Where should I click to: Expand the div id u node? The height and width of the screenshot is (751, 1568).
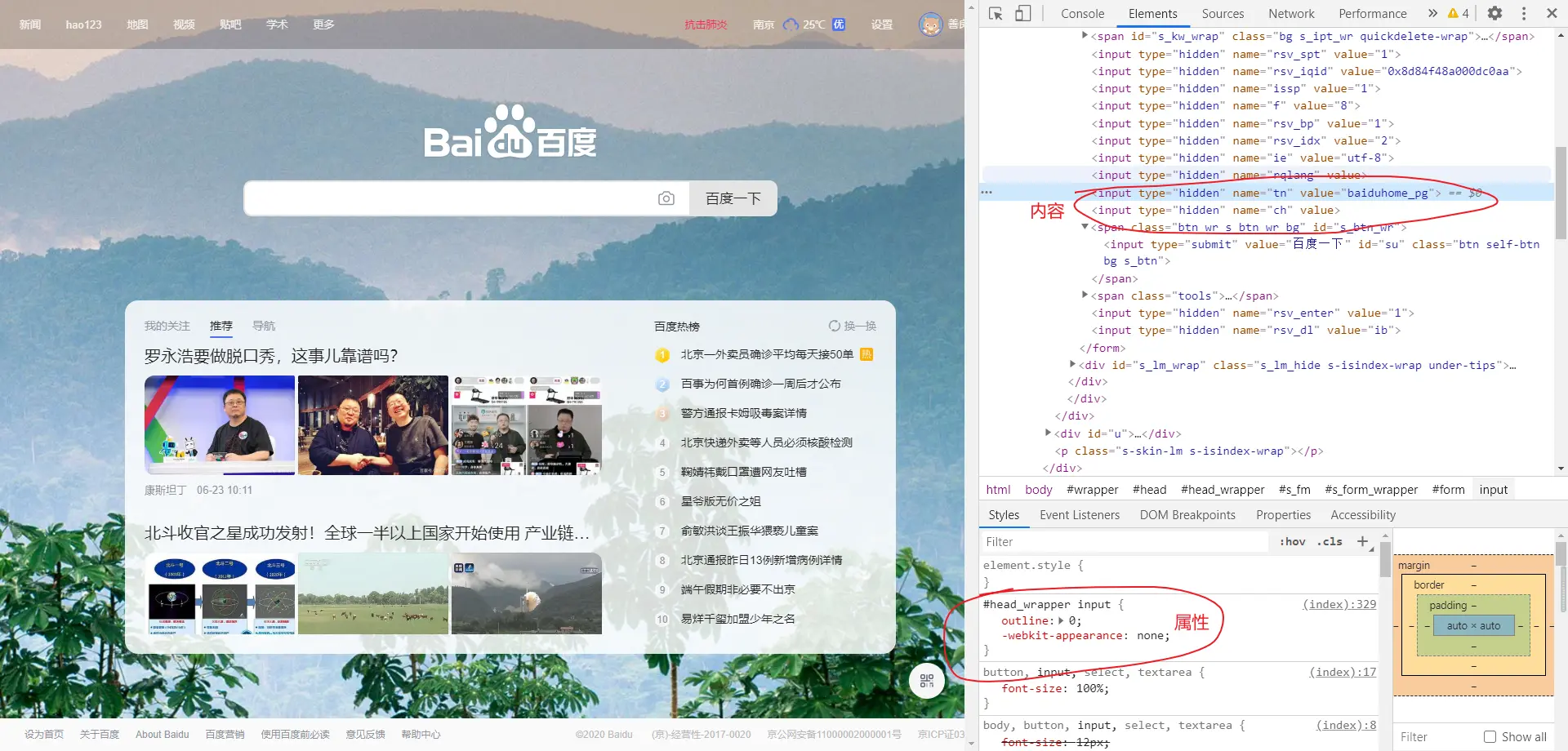1048,433
